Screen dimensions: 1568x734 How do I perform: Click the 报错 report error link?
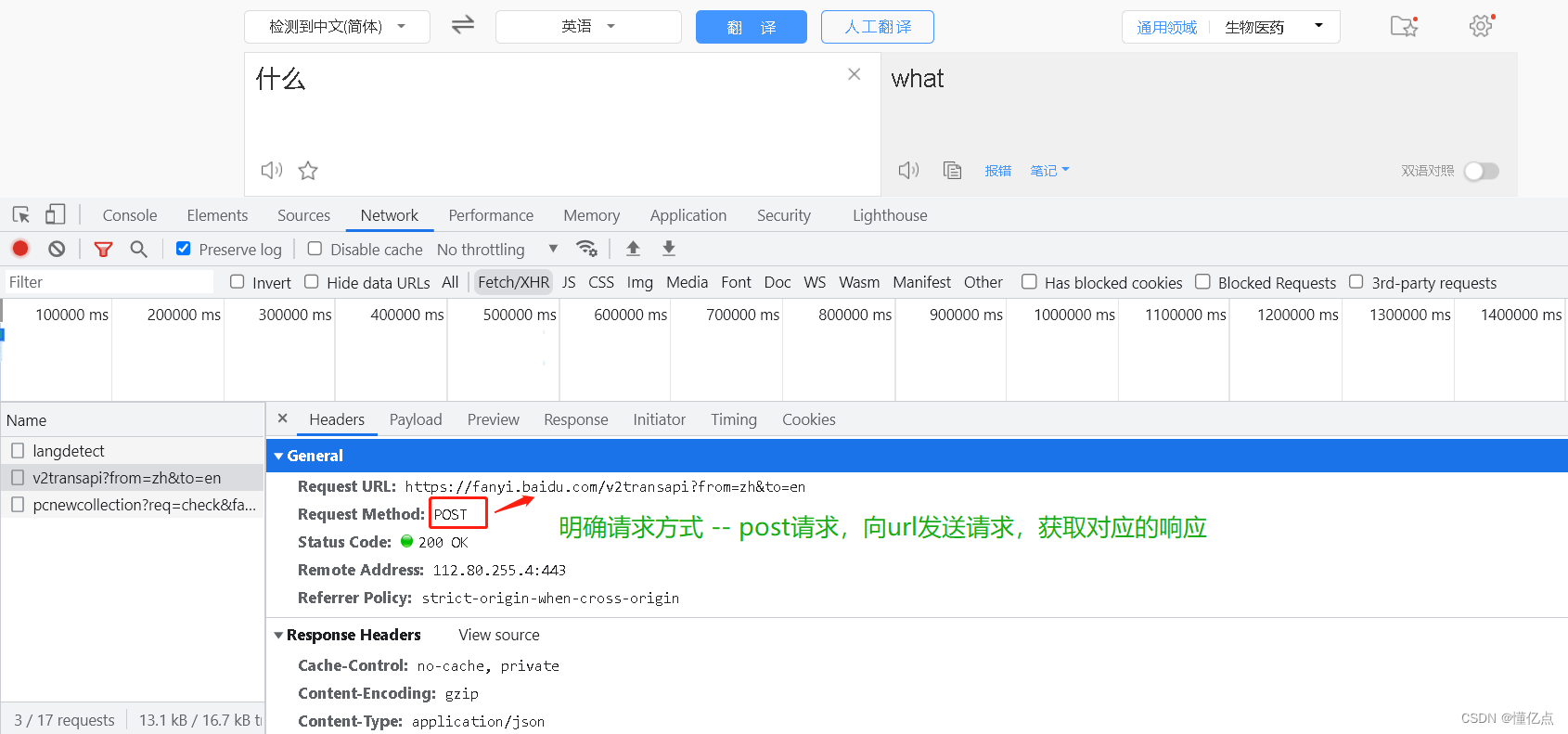pos(998,171)
